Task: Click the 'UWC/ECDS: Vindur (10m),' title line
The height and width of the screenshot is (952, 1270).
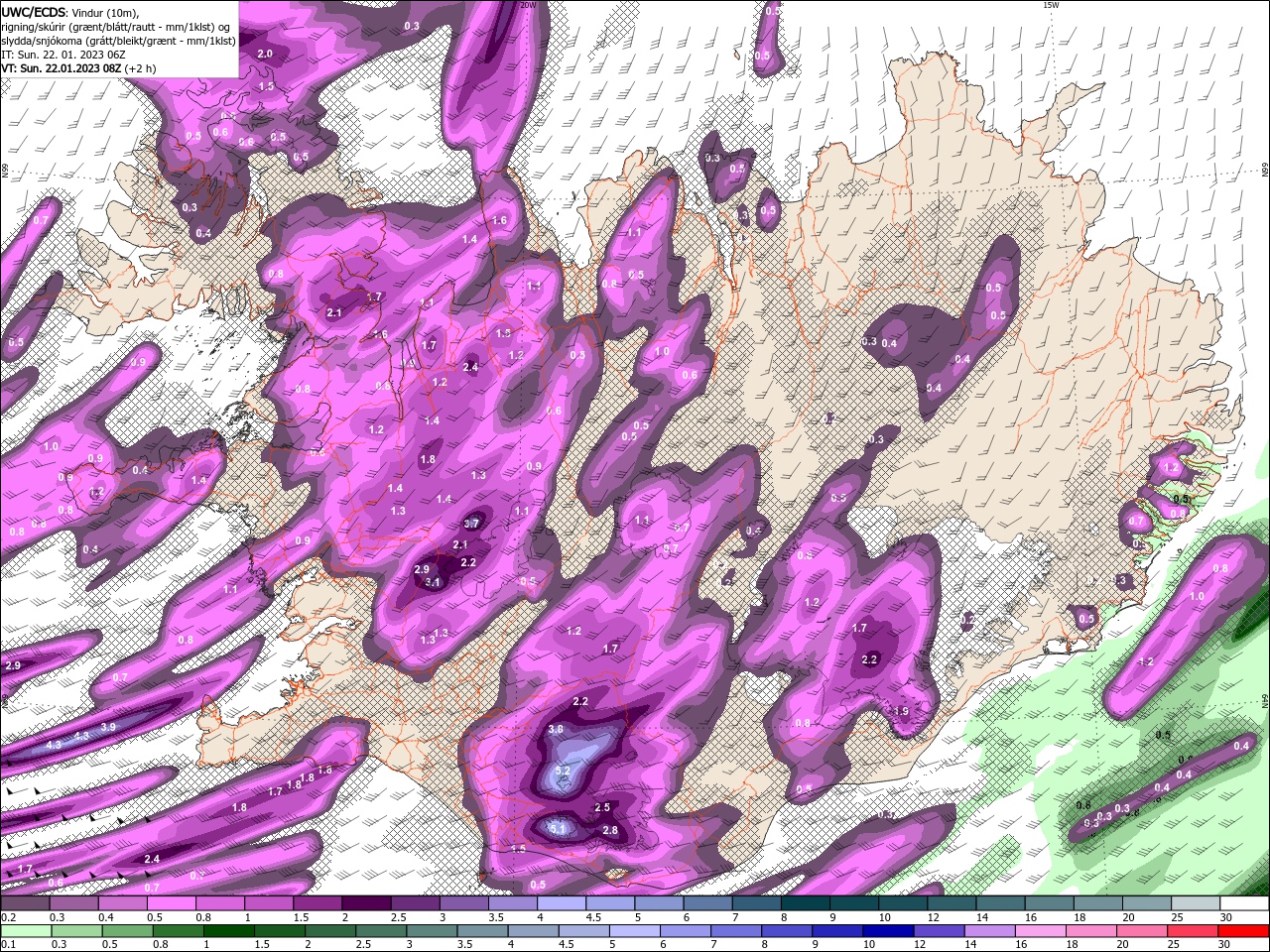Action: pyautogui.click(x=70, y=12)
